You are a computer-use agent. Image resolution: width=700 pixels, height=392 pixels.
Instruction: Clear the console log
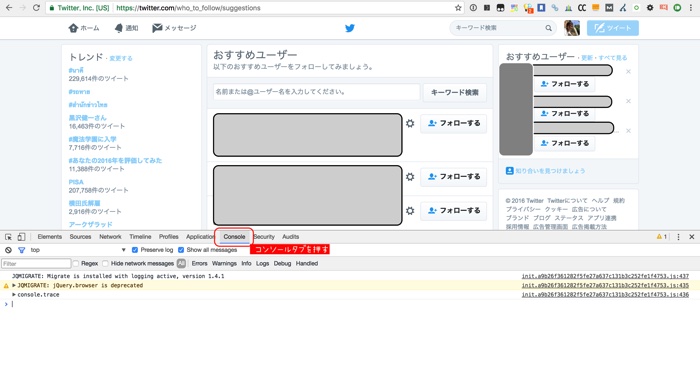pos(8,250)
